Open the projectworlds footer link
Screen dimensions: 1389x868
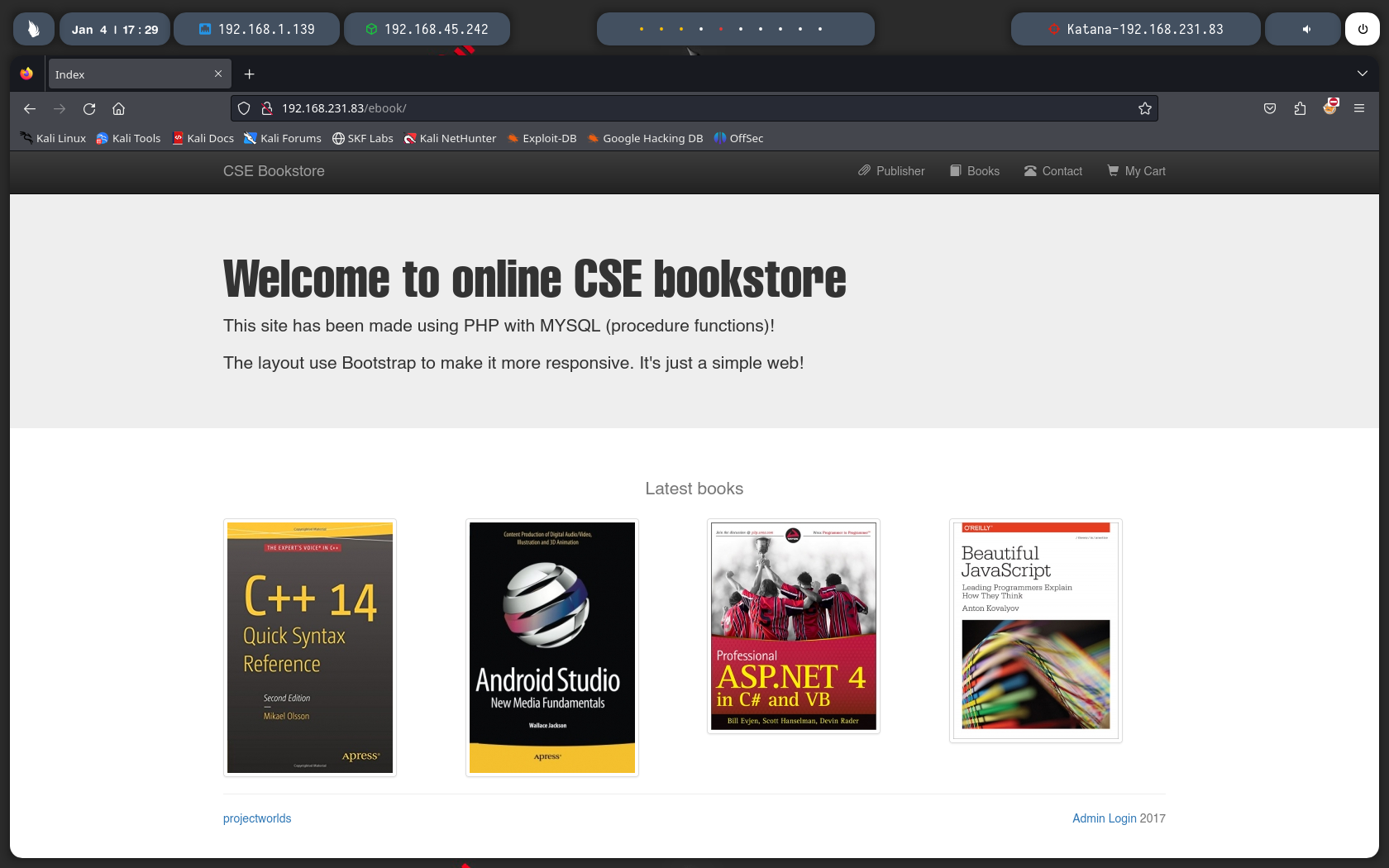coord(257,818)
